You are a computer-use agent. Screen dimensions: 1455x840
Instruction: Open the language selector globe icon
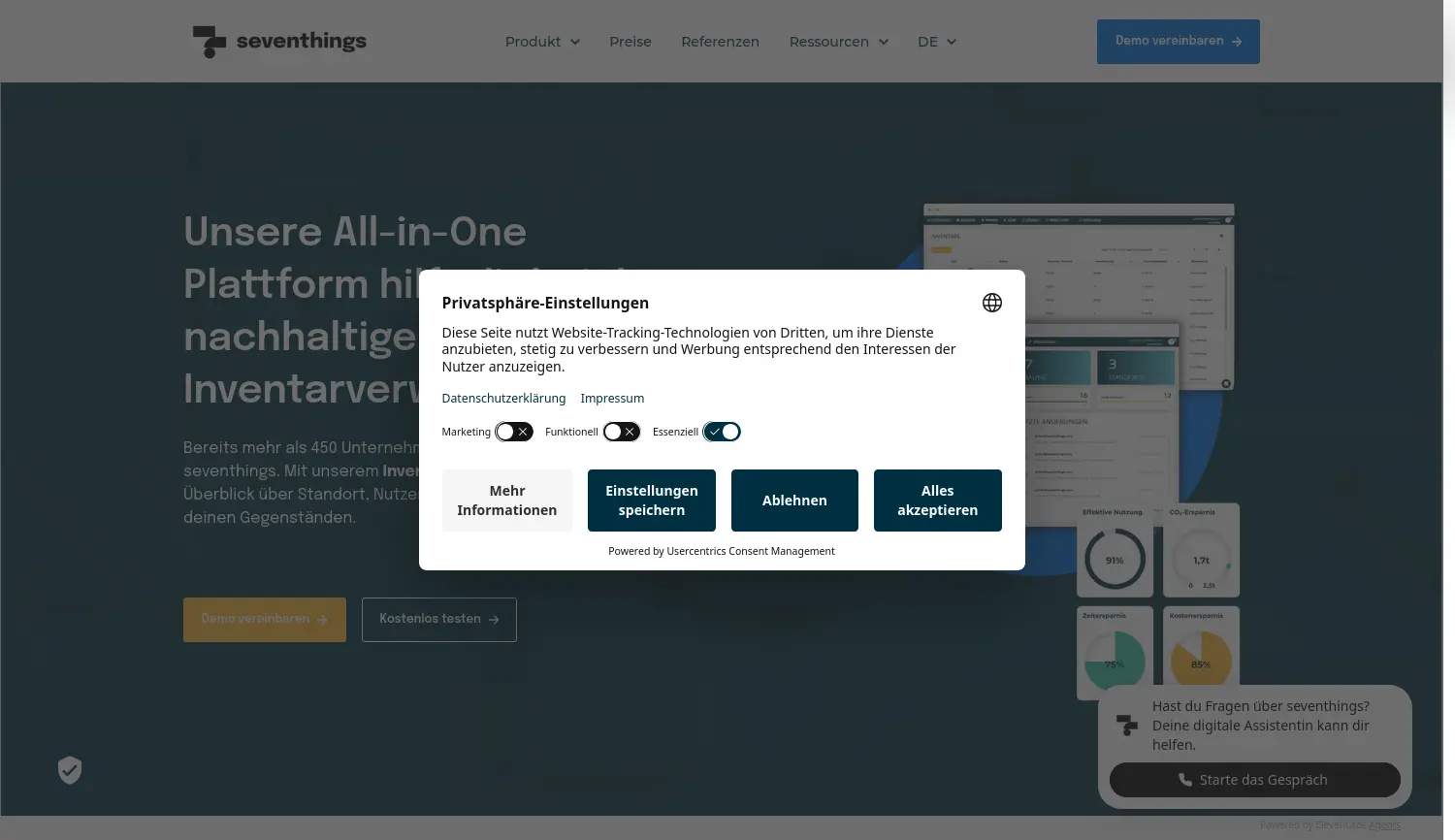click(x=991, y=302)
